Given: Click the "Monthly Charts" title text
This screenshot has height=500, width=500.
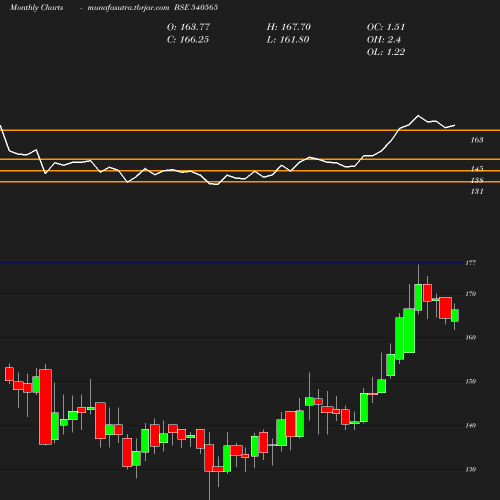Looking at the screenshot, I should pyautogui.click(x=37, y=7).
